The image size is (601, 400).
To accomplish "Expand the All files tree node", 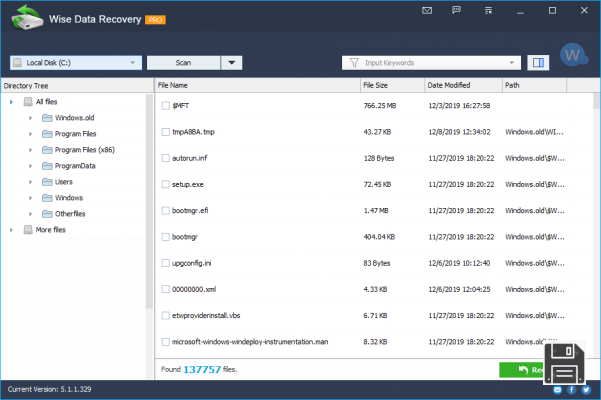I will point(11,102).
